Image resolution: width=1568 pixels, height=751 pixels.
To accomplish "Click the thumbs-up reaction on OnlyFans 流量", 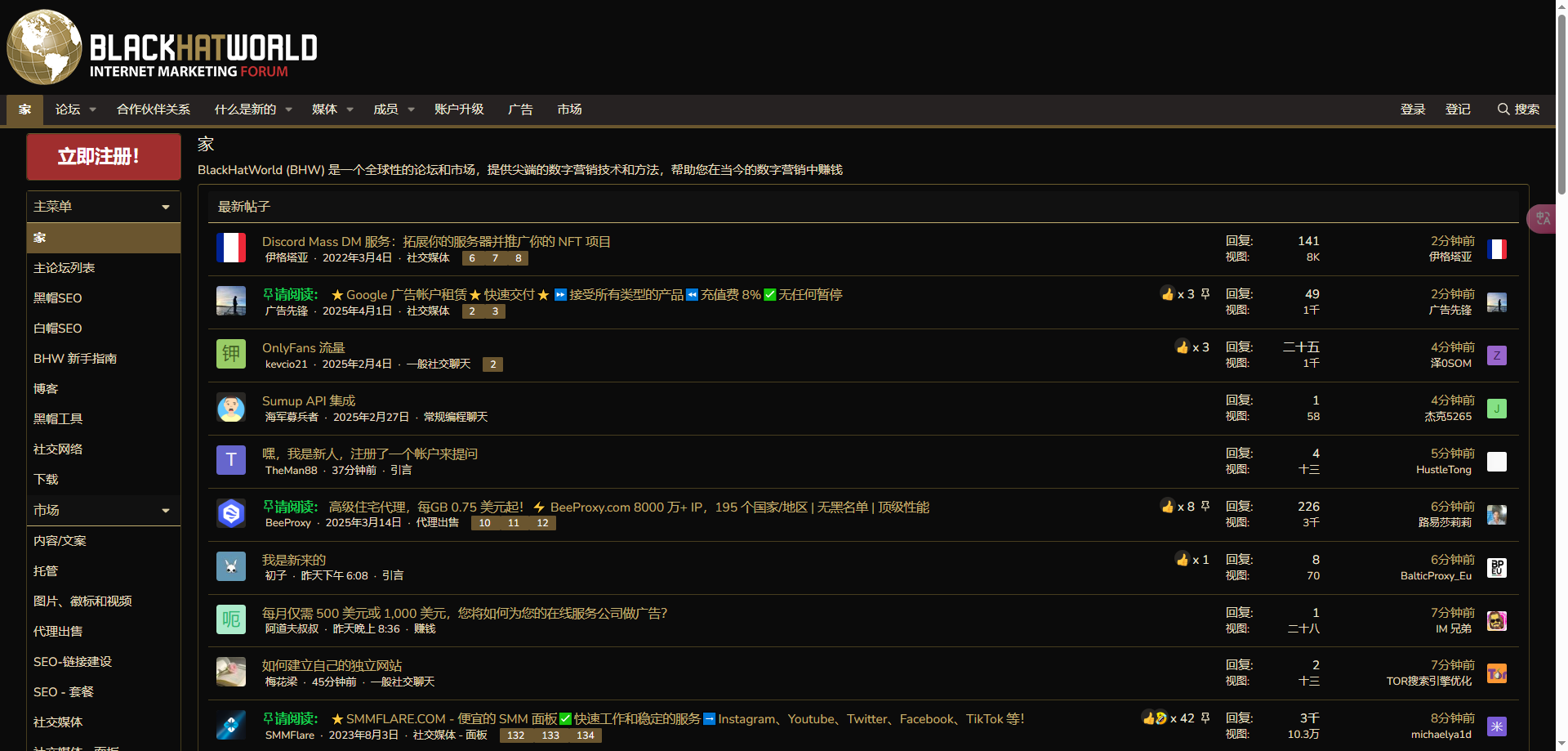I will point(1183,346).
